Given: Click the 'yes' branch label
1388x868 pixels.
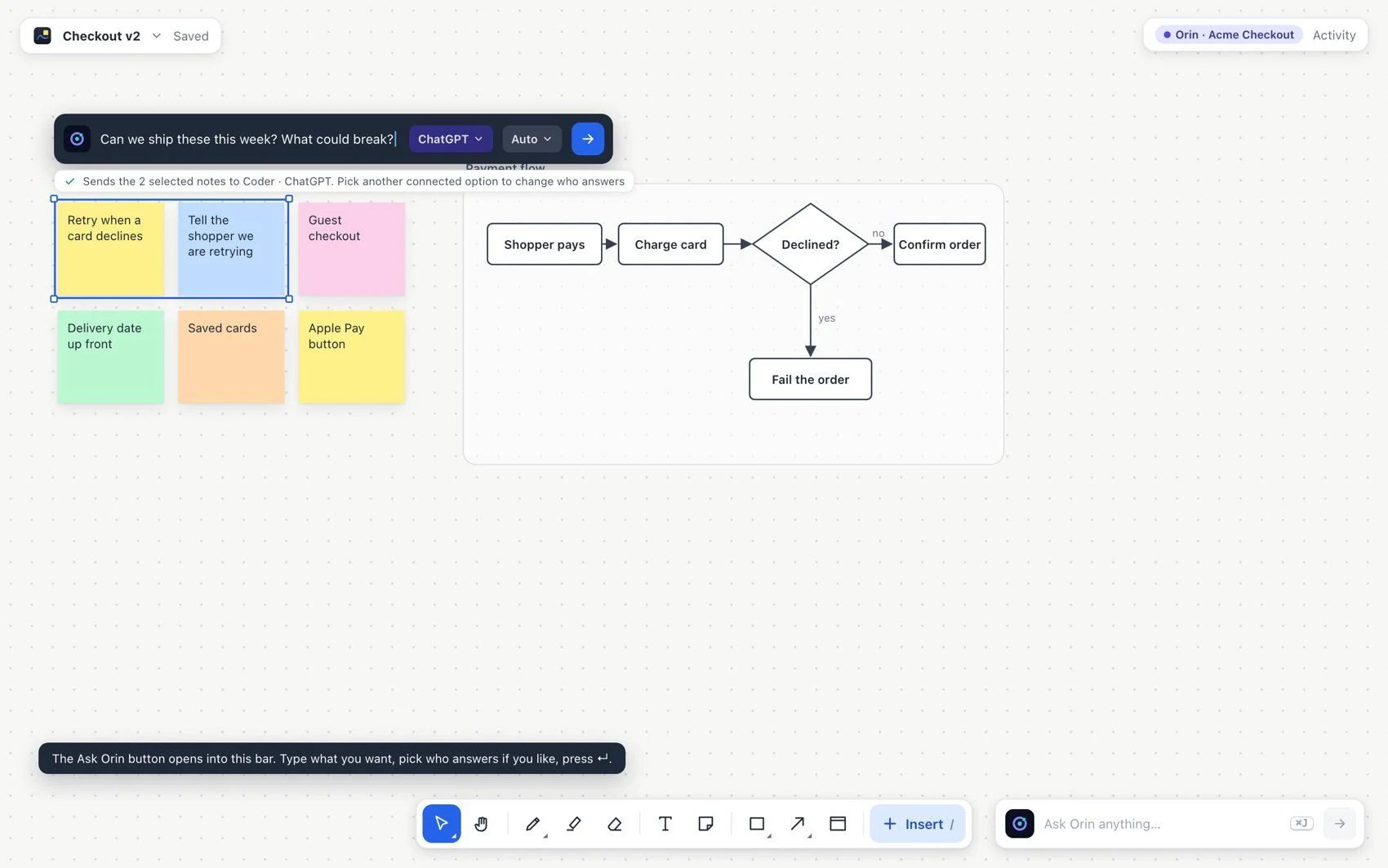Looking at the screenshot, I should (826, 318).
